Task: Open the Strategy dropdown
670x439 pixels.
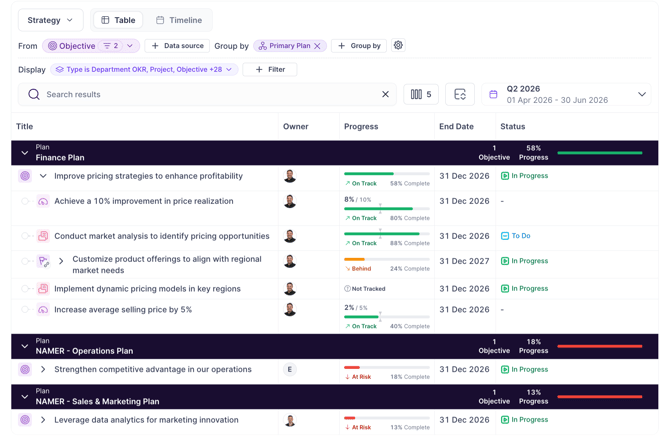Action: [x=50, y=20]
